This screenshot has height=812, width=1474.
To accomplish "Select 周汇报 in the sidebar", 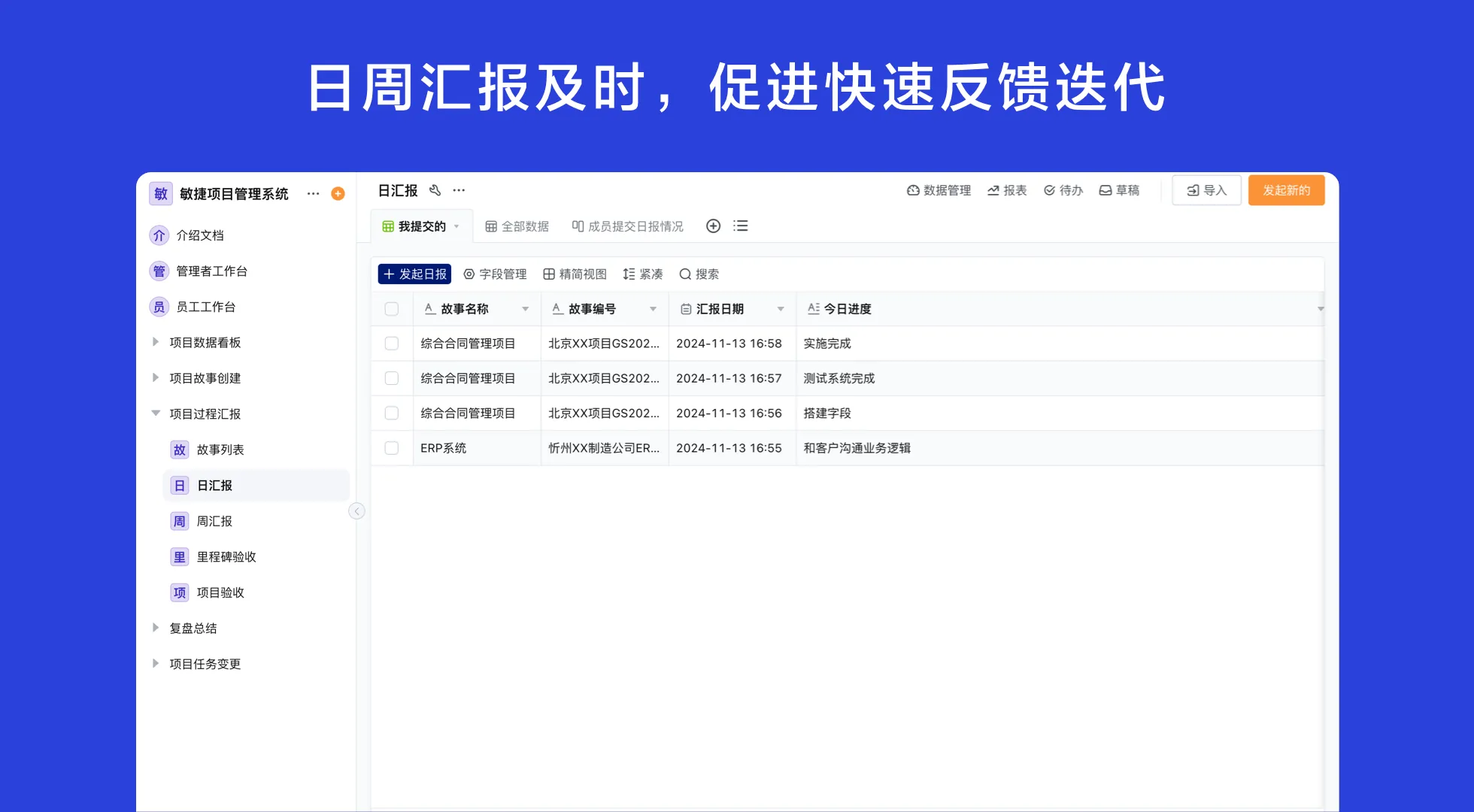I will [214, 521].
